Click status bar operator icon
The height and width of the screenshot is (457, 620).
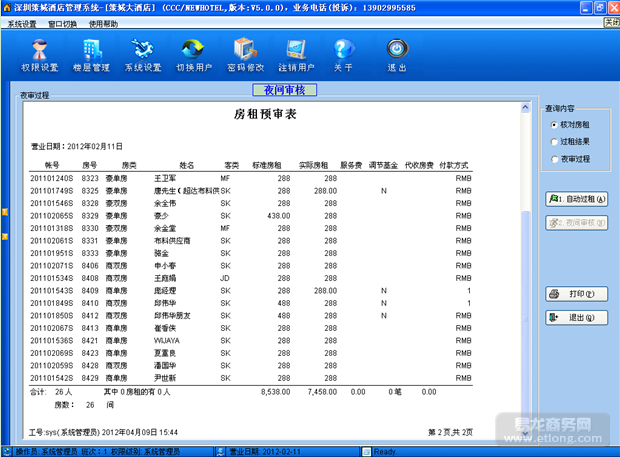[7, 451]
